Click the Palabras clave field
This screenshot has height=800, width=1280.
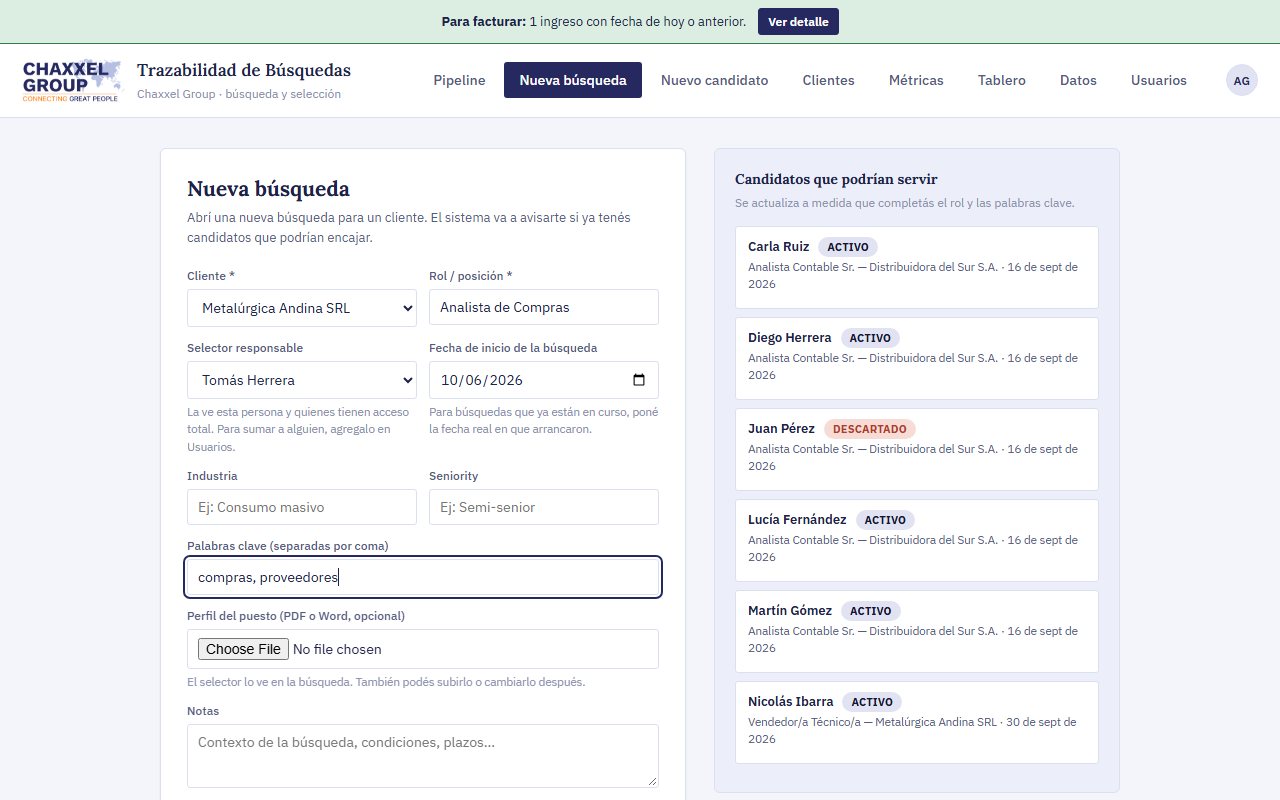click(x=423, y=577)
